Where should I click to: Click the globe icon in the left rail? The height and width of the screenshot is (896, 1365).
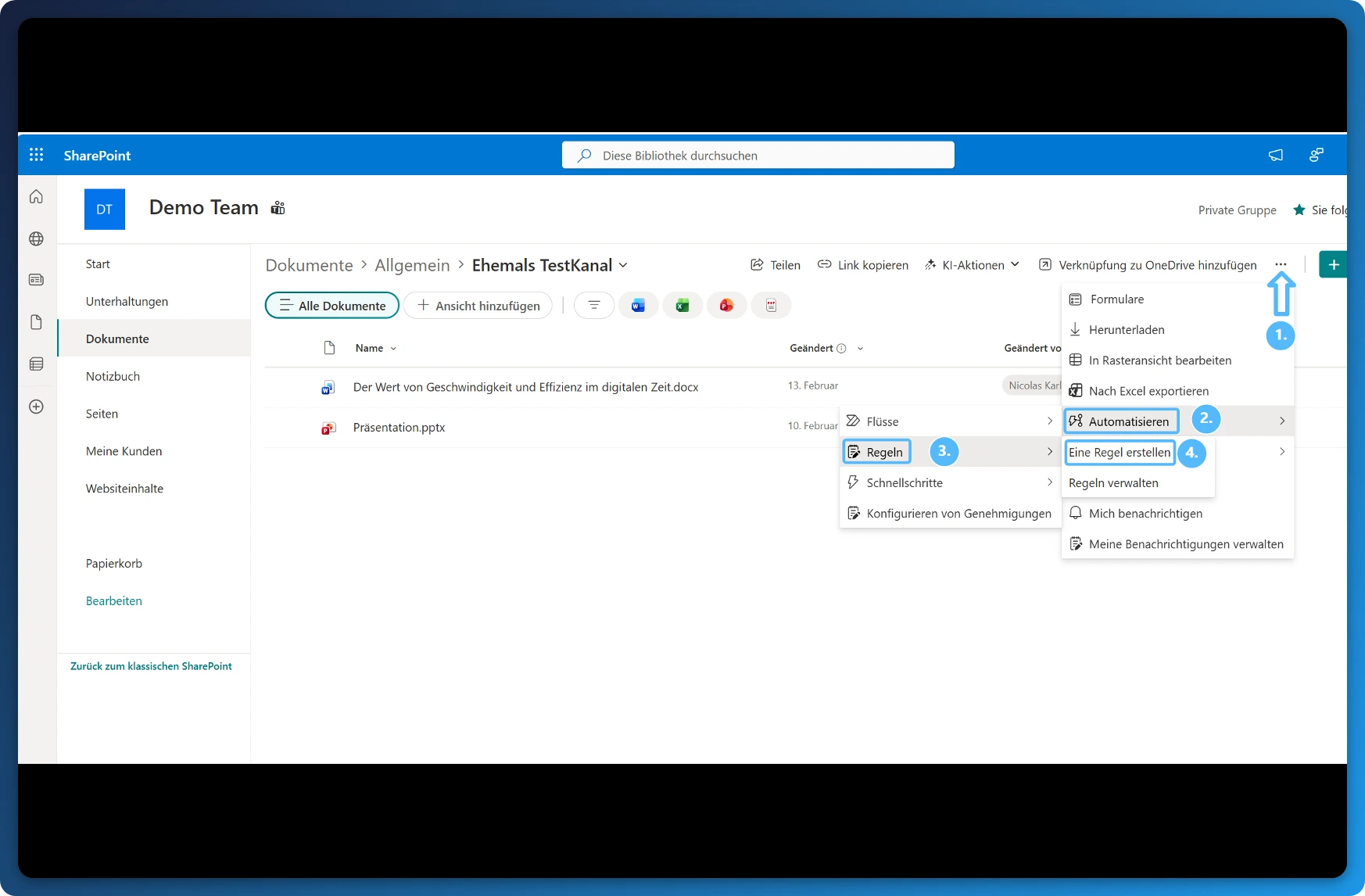(36, 239)
